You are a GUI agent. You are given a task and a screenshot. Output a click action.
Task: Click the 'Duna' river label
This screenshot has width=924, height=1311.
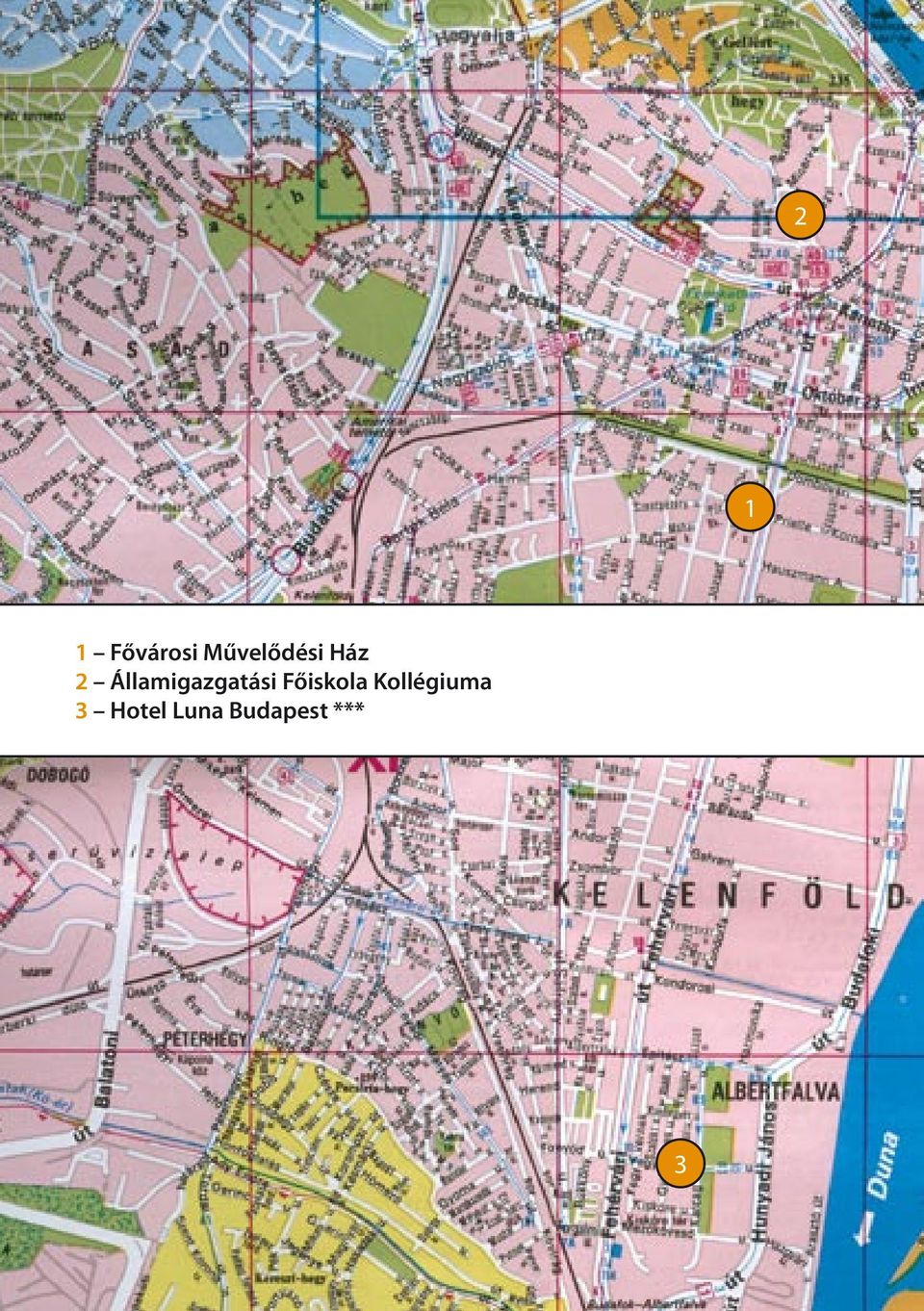coord(882,1165)
